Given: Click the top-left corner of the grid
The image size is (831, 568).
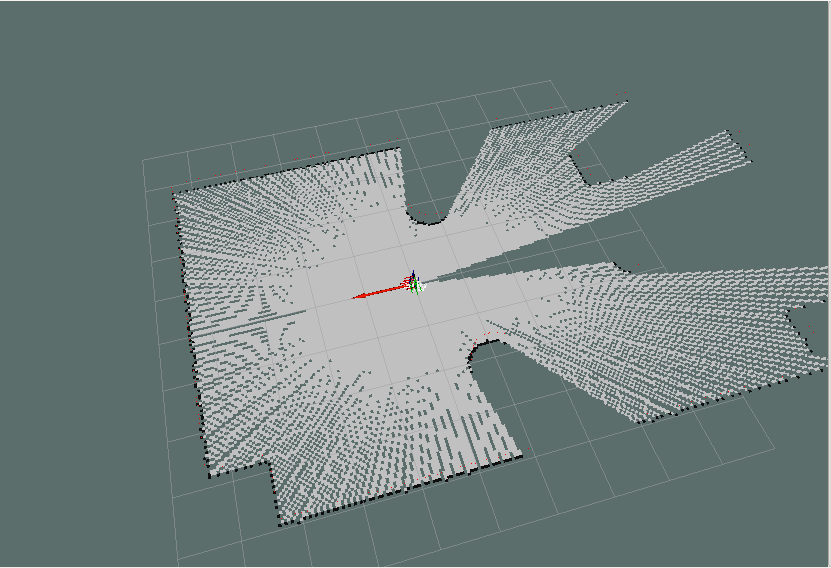Looking at the screenshot, I should 143,159.
